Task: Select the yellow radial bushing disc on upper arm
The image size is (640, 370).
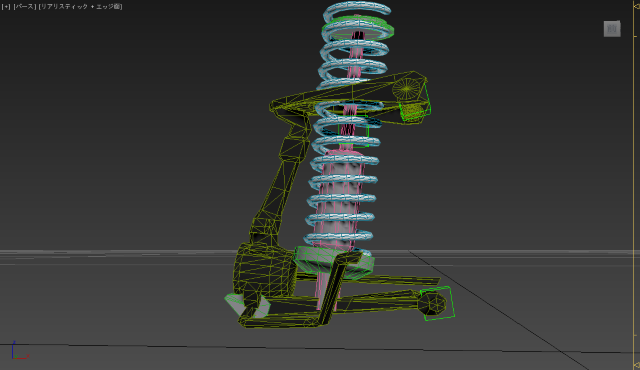Action: 407,89
